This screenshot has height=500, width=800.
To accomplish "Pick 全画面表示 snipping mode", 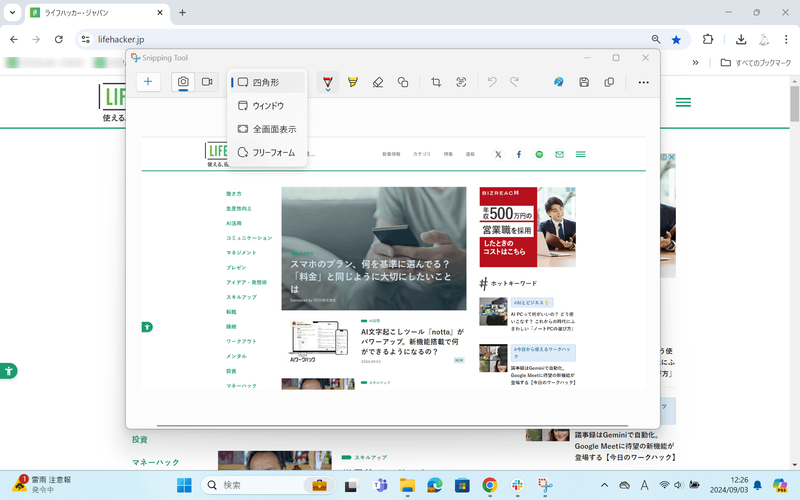I will point(273,129).
